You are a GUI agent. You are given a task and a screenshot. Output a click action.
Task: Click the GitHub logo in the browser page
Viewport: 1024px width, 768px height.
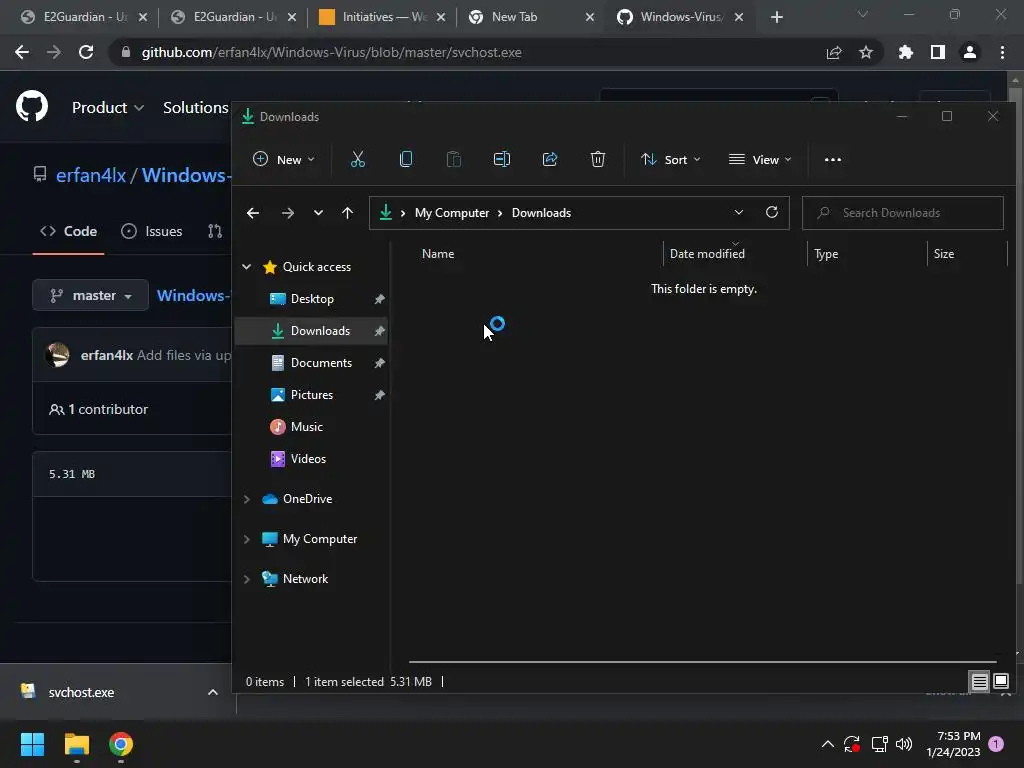point(32,107)
